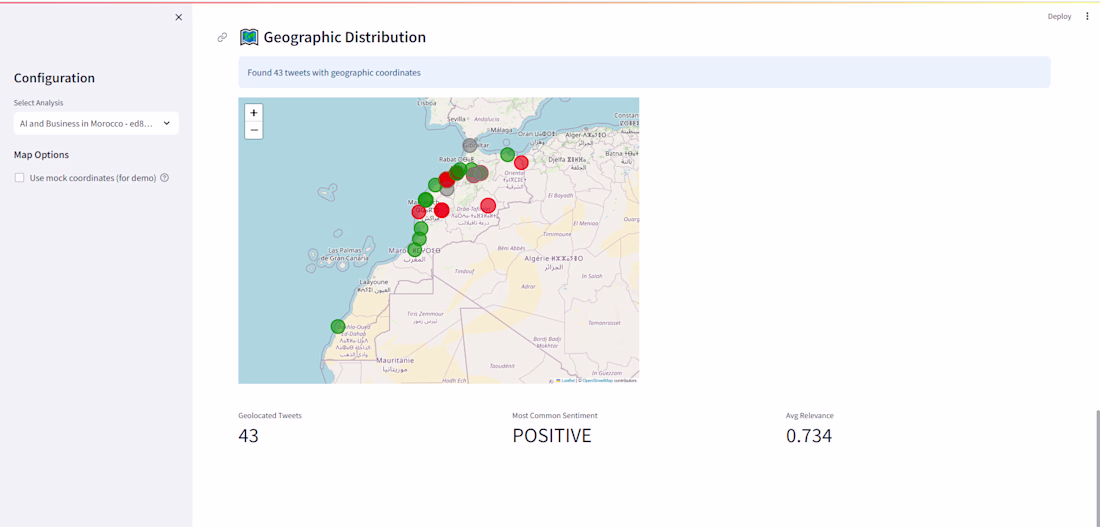
Task: Click the 'Found 43 tweets' info banner
Action: (644, 72)
